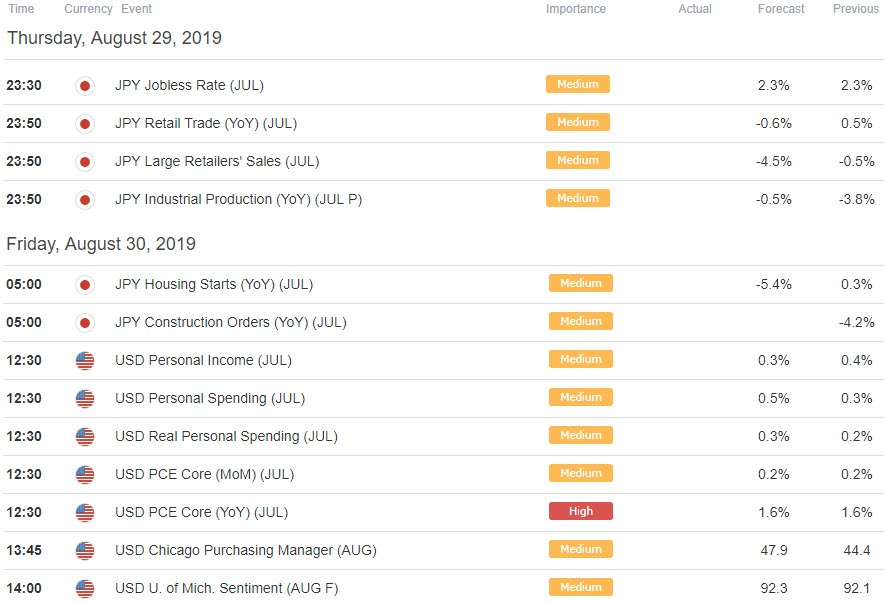Select the Friday, August 30, 2019 heading
This screenshot has width=884, height=602.
(x=101, y=244)
